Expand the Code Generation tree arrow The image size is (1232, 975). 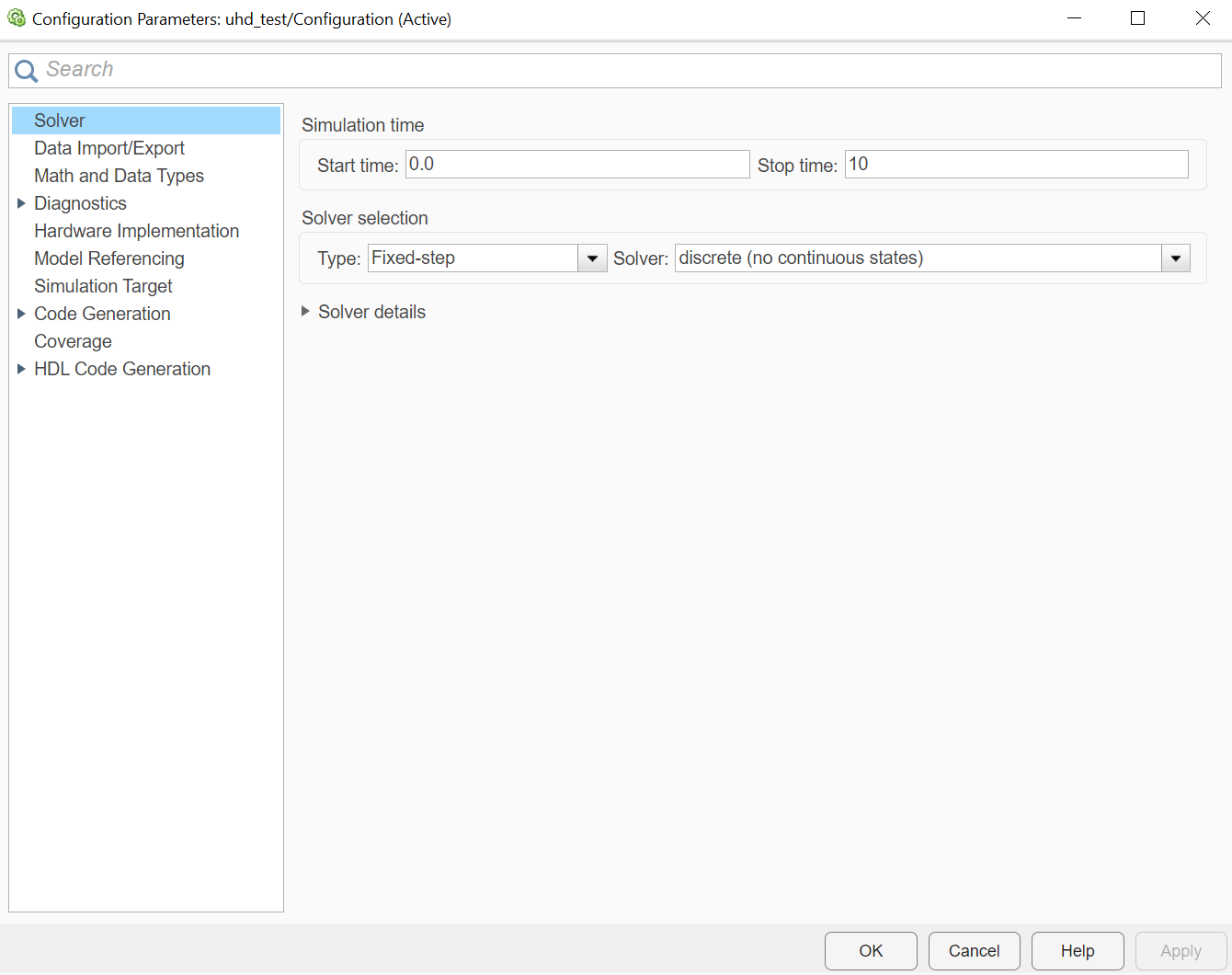pyautogui.click(x=21, y=314)
